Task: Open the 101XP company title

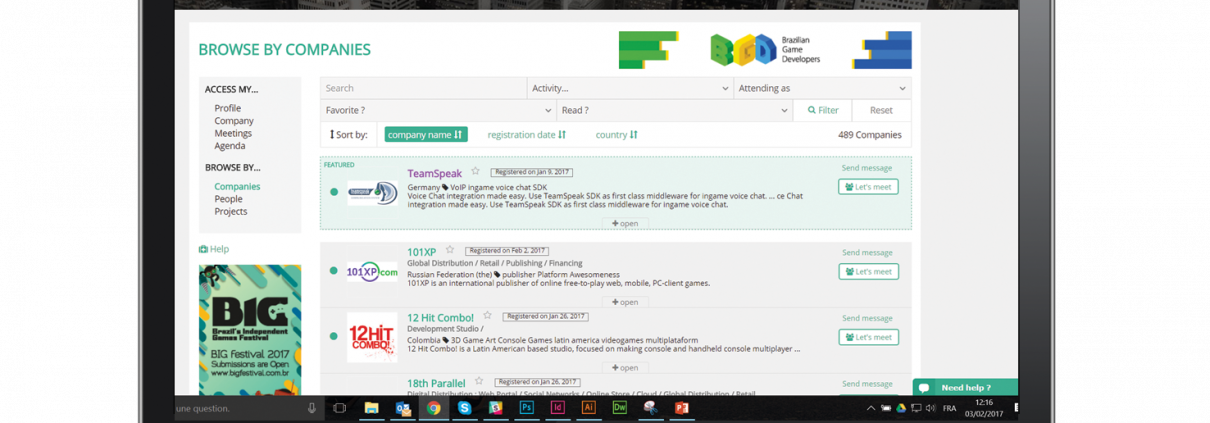Action: tap(421, 252)
